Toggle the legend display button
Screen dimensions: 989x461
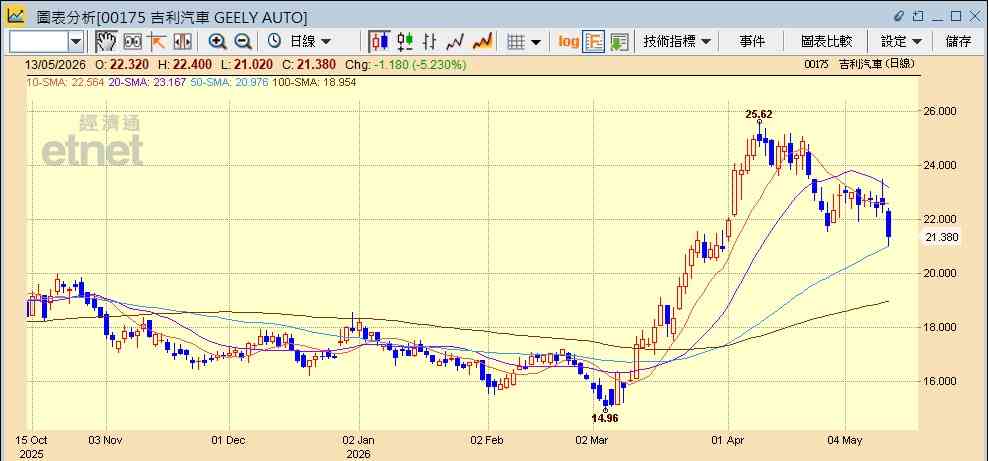(594, 42)
